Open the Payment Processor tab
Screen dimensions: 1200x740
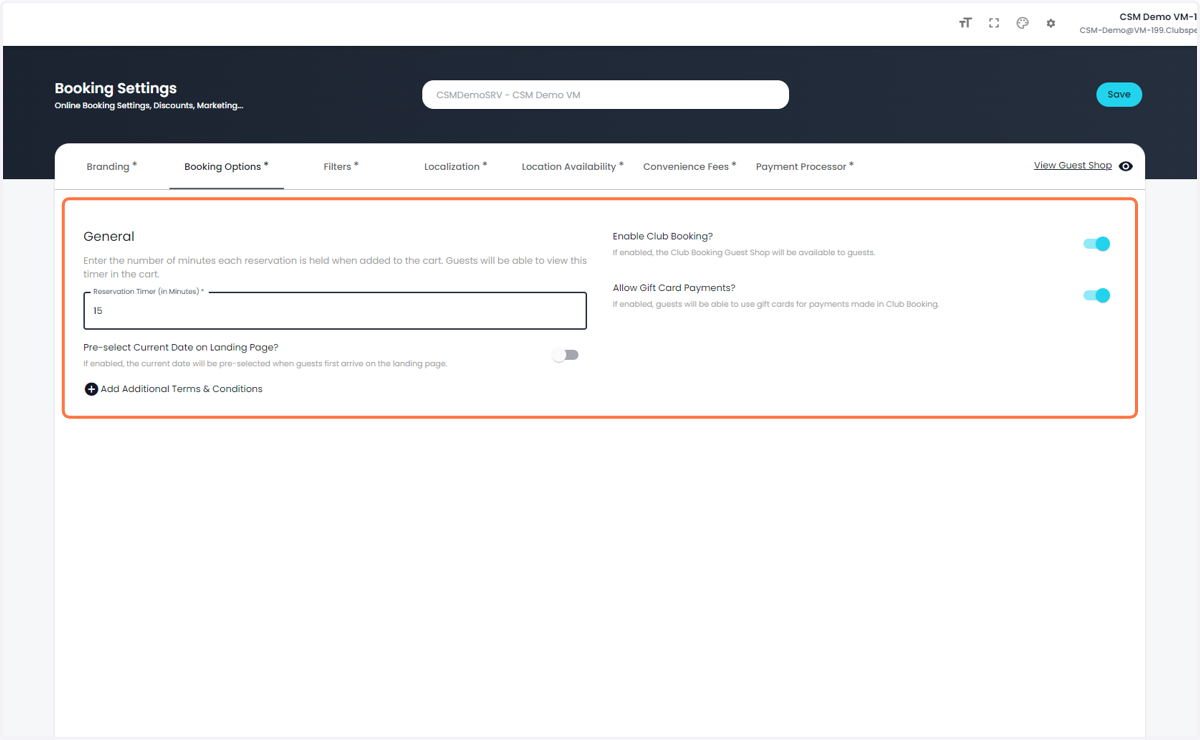(x=804, y=167)
